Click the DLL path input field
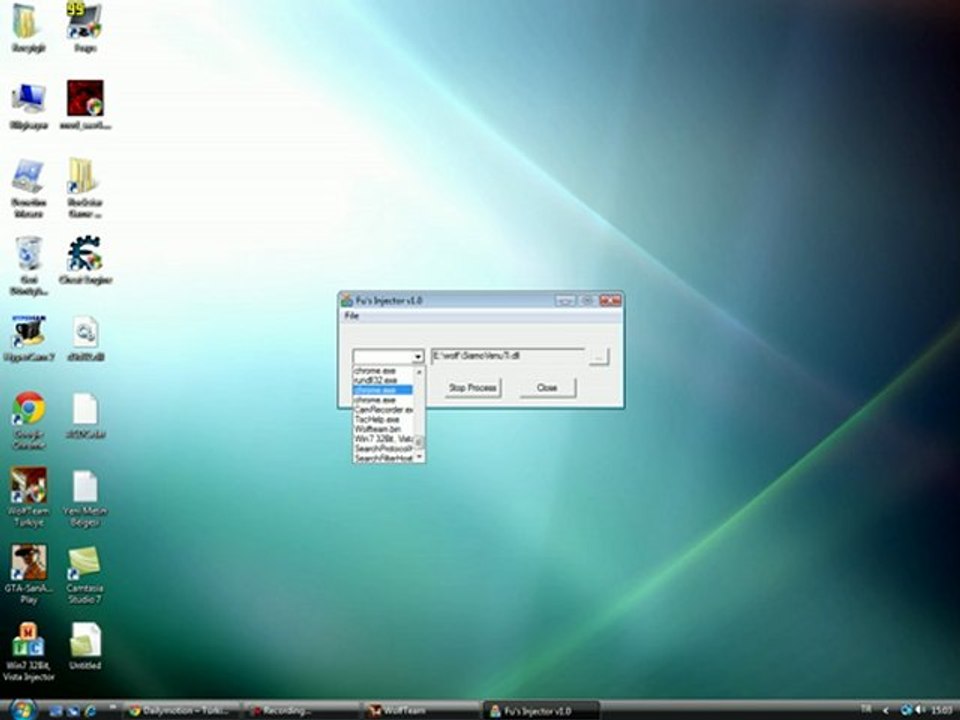The image size is (960, 720). 508,356
